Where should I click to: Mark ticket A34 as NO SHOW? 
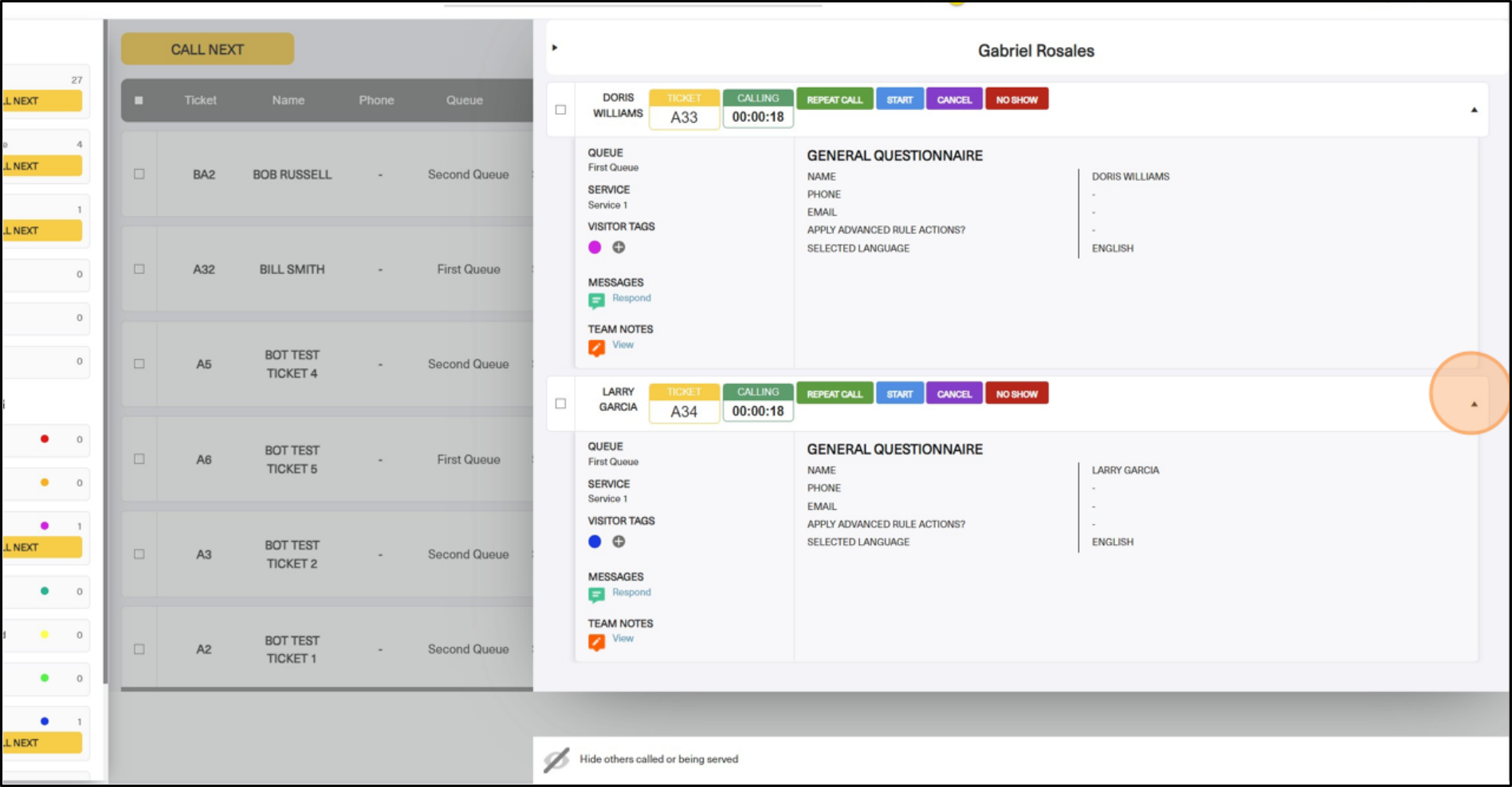pos(1016,393)
